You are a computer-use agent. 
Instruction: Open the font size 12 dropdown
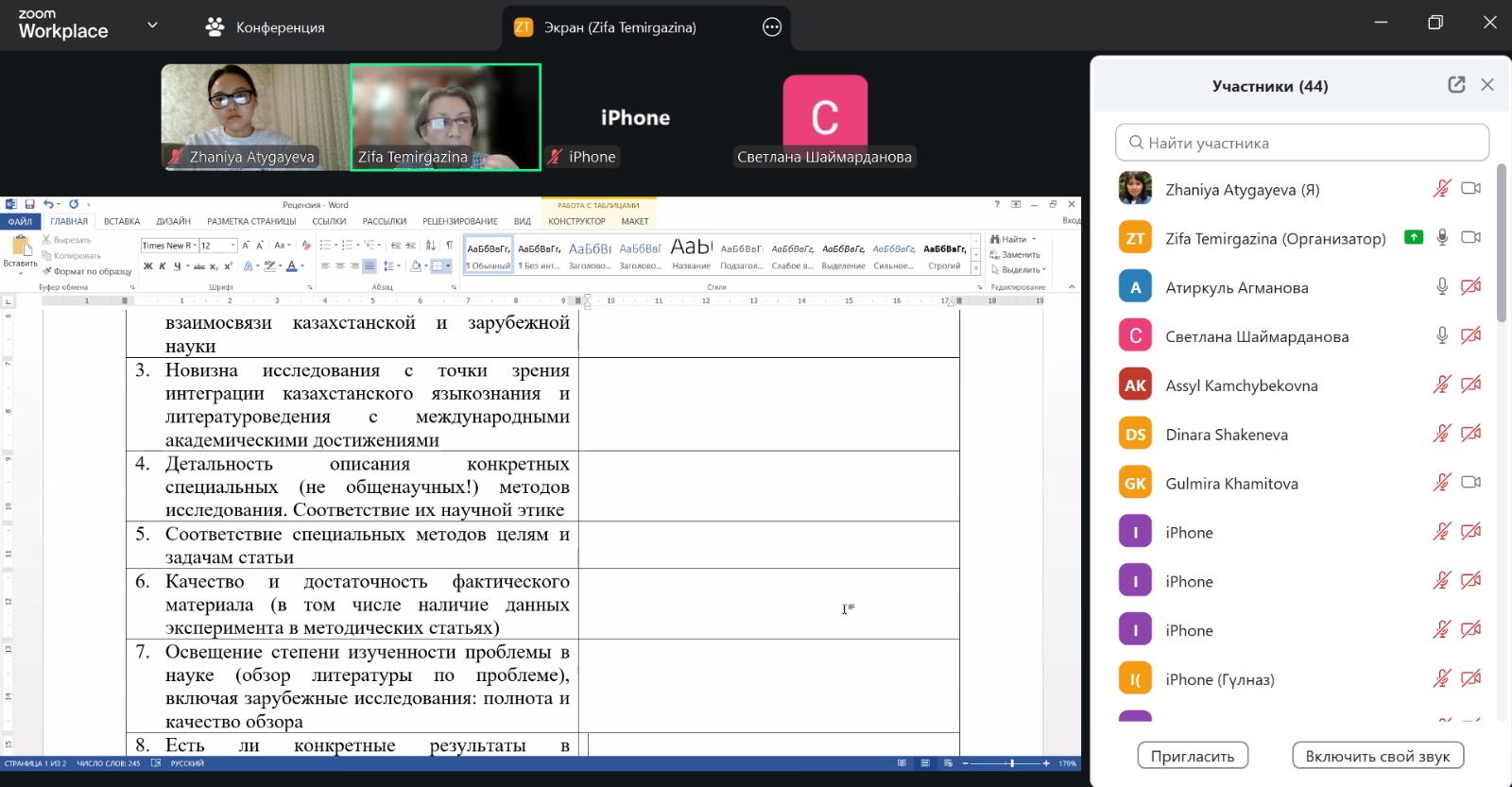232,246
